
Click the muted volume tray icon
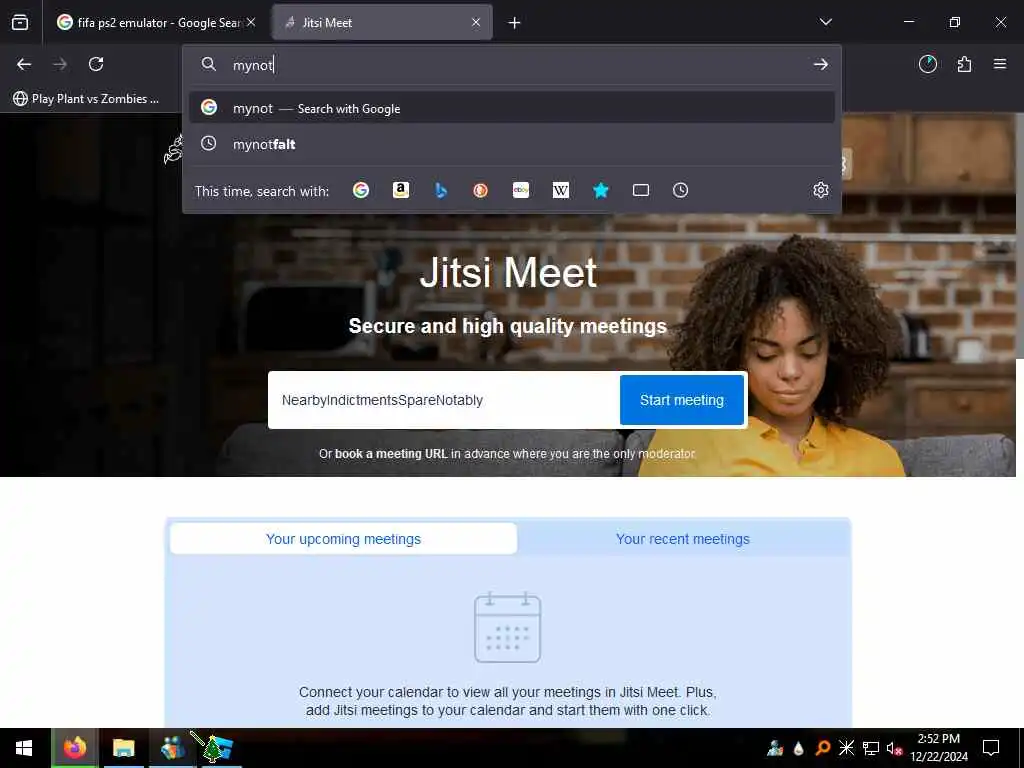[894, 748]
